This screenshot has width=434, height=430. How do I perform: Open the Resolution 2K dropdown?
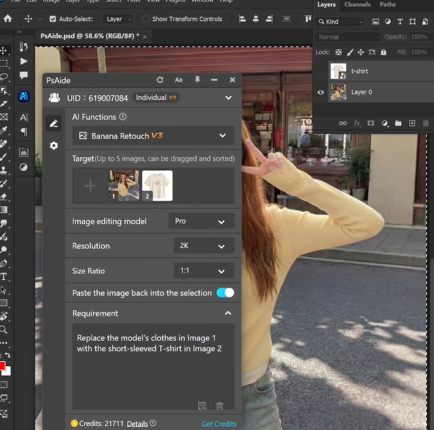coord(204,246)
